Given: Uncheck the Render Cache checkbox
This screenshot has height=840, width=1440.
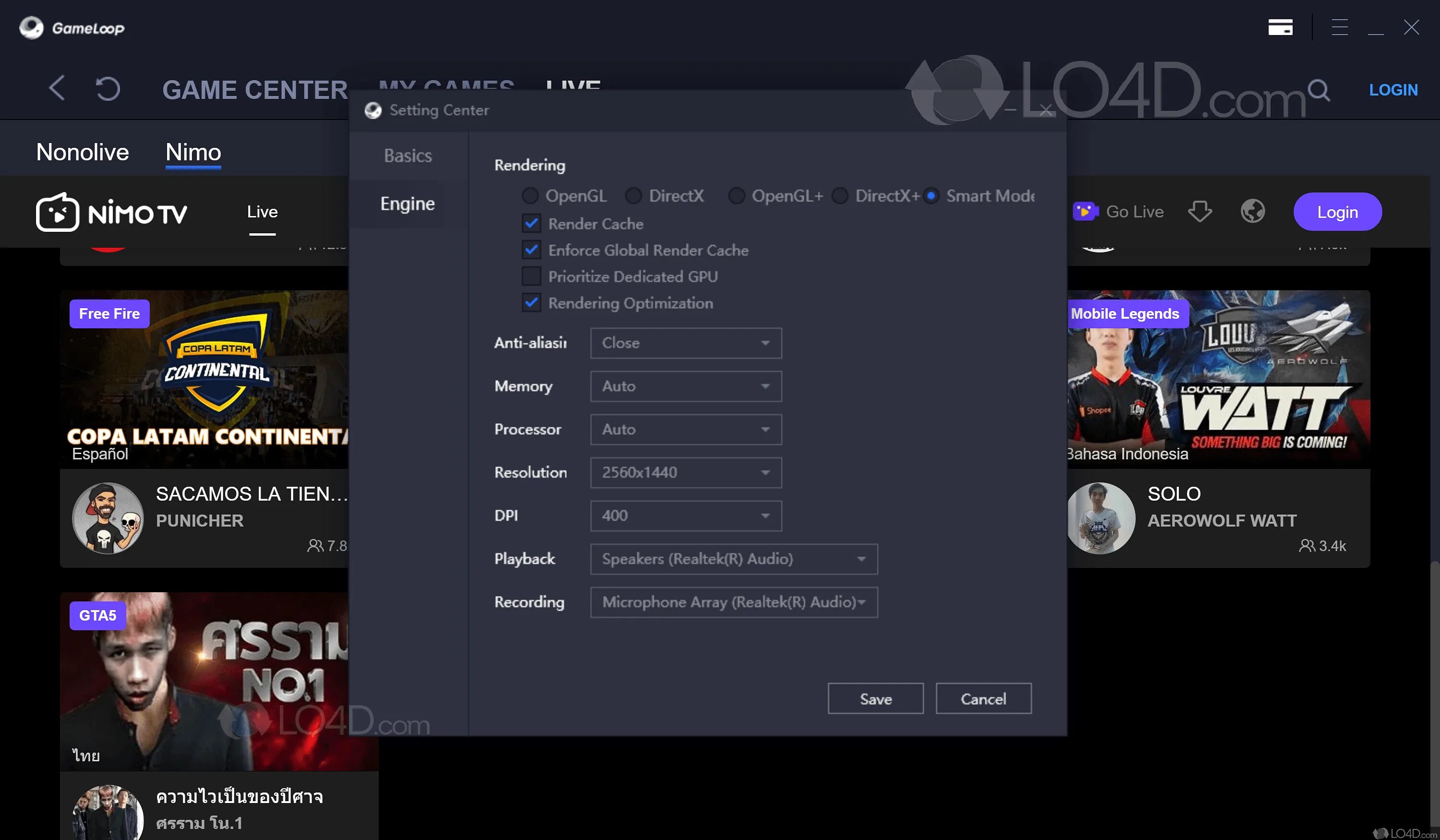Looking at the screenshot, I should click(x=531, y=223).
